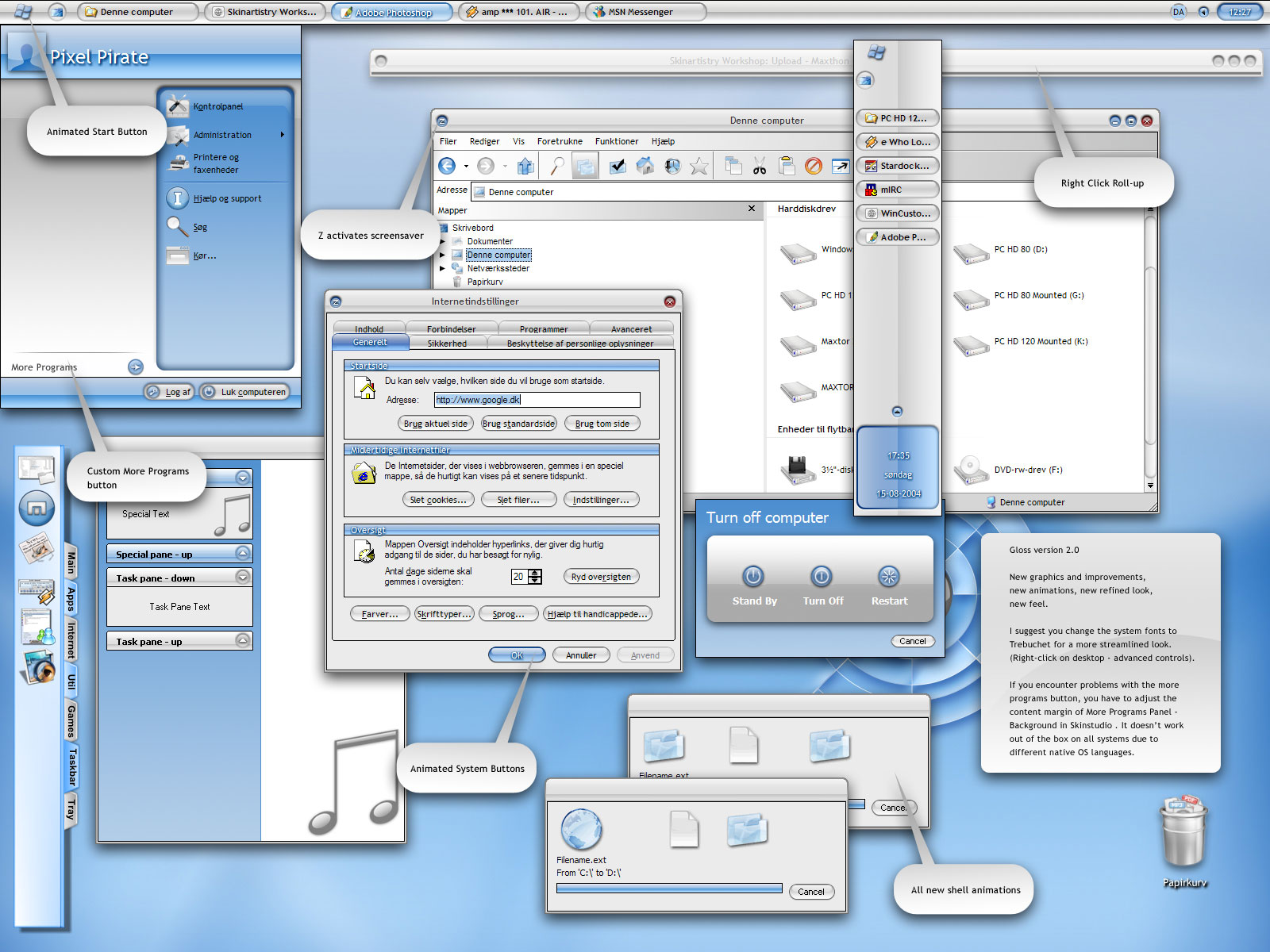1270x952 pixels.
Task: Collapse Task pane - down chevron
Action: (243, 577)
